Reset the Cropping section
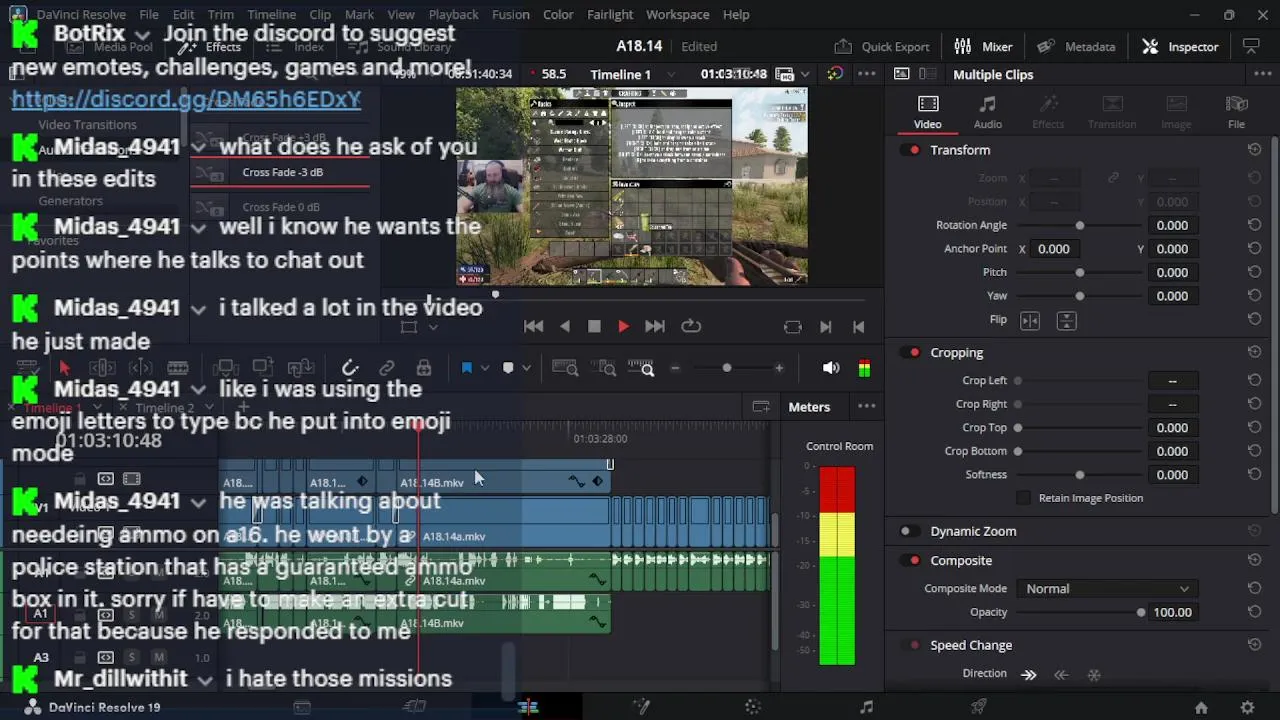This screenshot has height=720, width=1280. (x=1254, y=353)
